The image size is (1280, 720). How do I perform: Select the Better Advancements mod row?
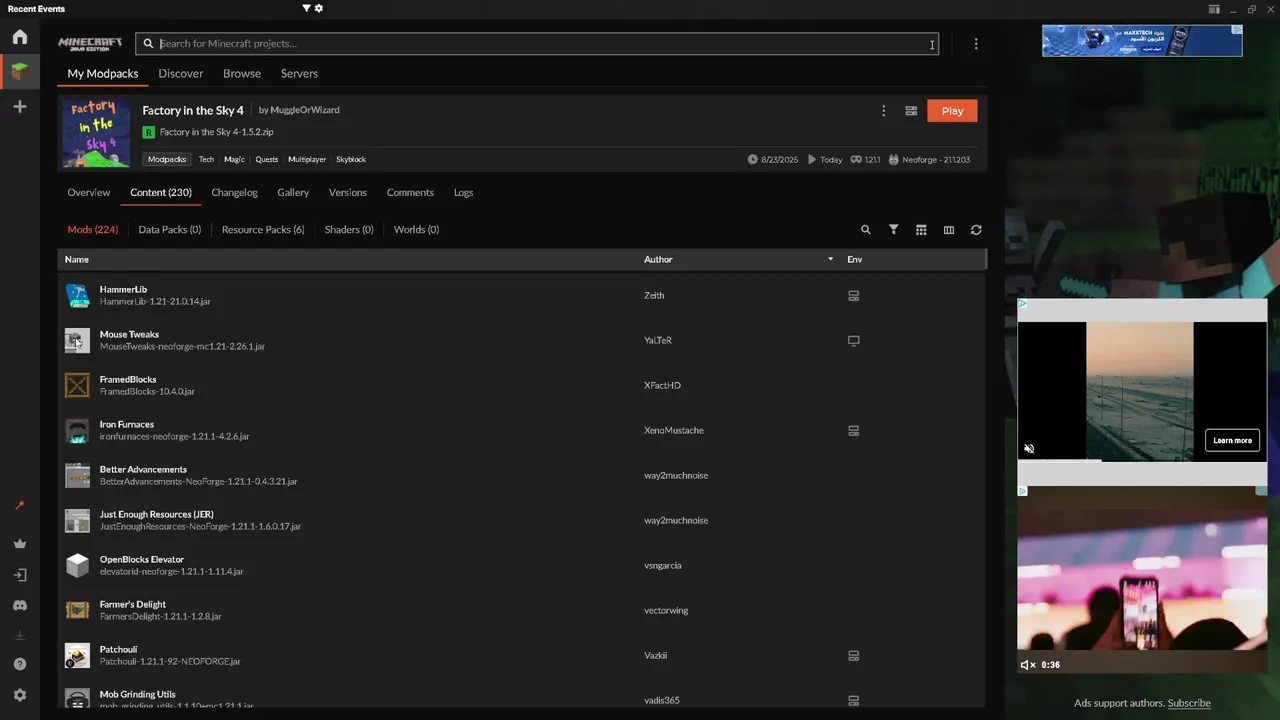pyautogui.click(x=521, y=475)
